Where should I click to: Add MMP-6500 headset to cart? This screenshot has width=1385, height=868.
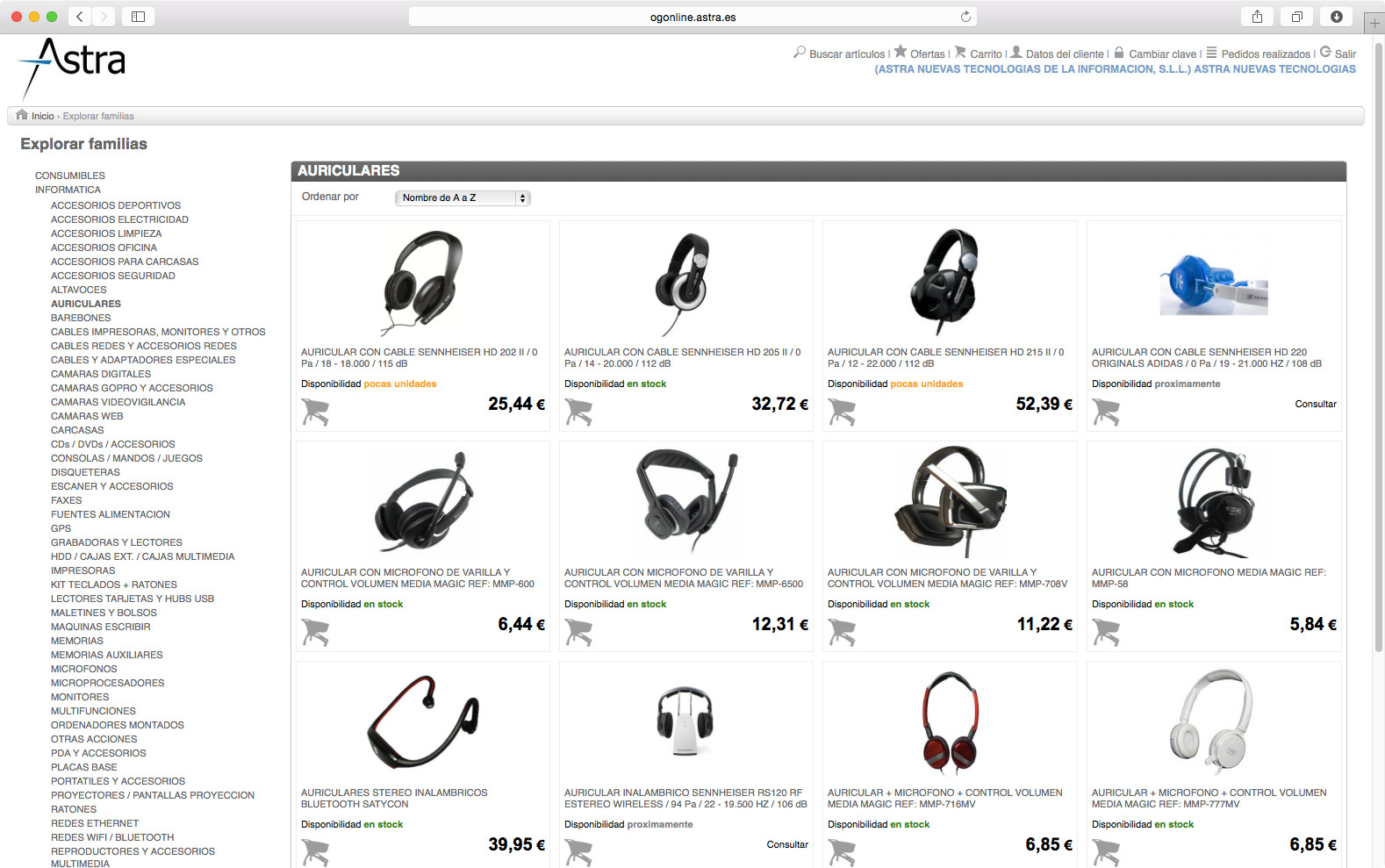(578, 632)
